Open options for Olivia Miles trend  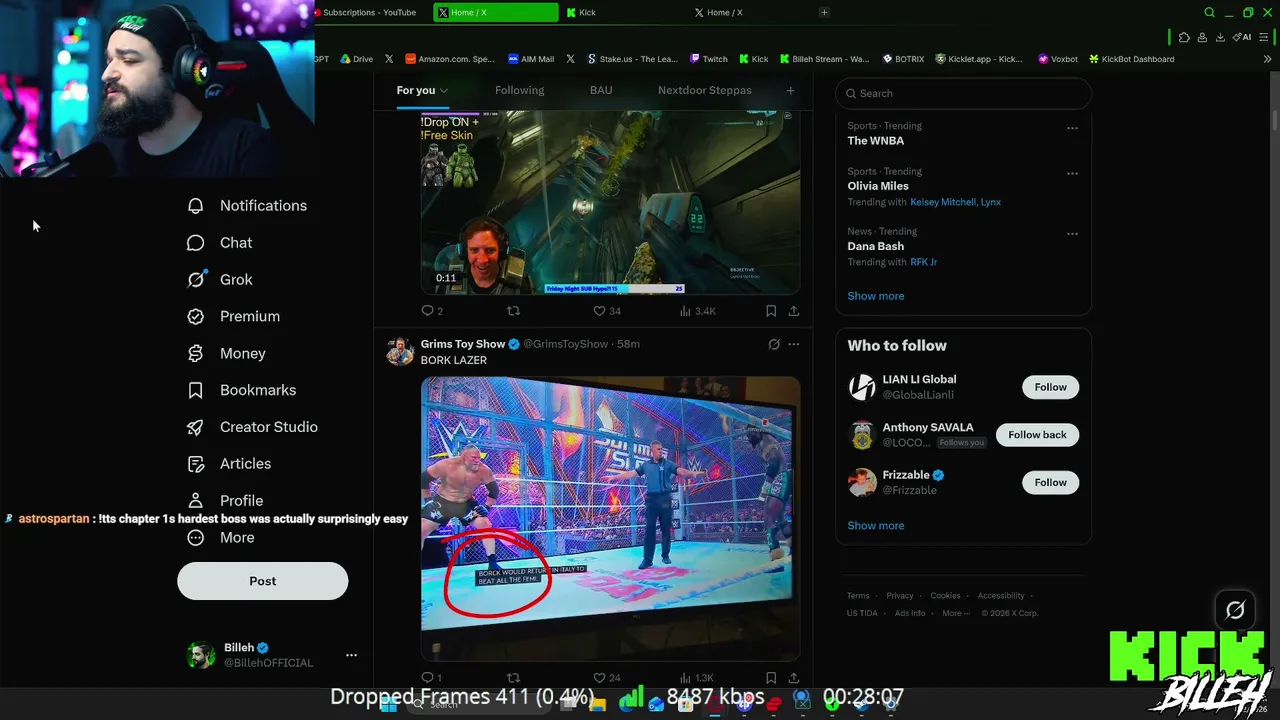[1072, 173]
